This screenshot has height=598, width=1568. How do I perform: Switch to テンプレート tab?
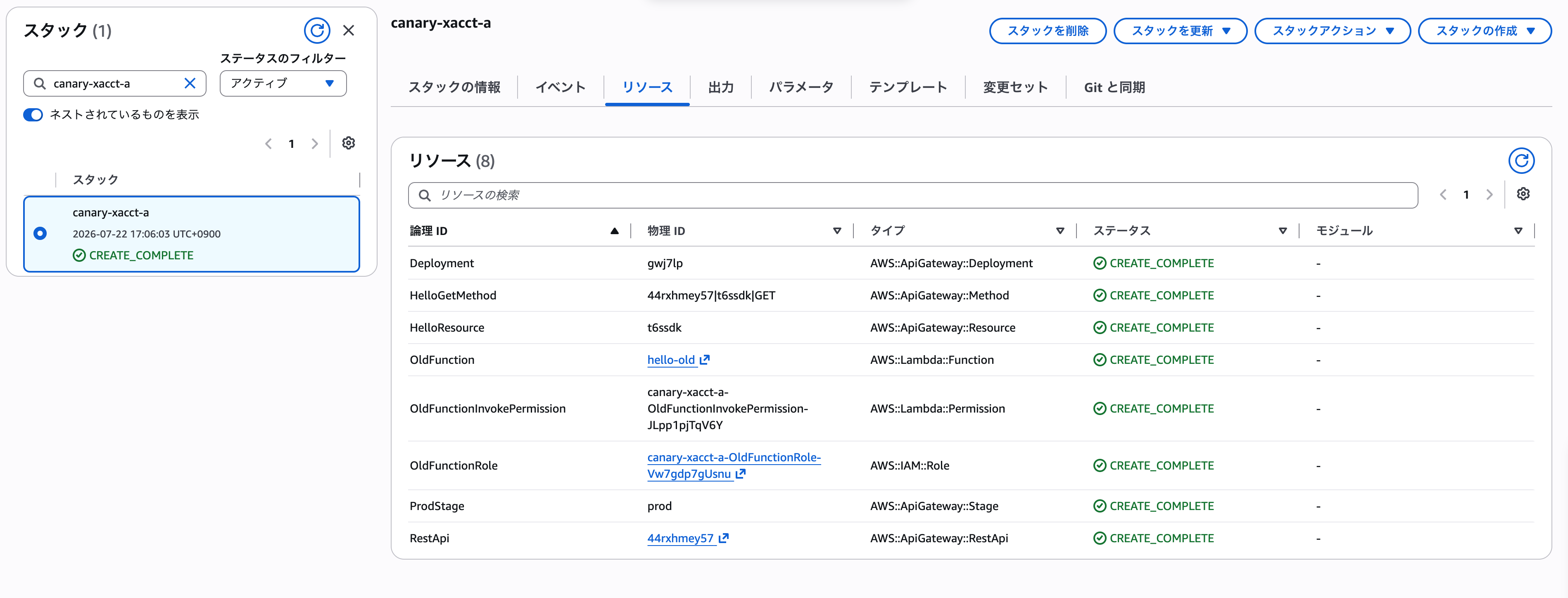[908, 87]
